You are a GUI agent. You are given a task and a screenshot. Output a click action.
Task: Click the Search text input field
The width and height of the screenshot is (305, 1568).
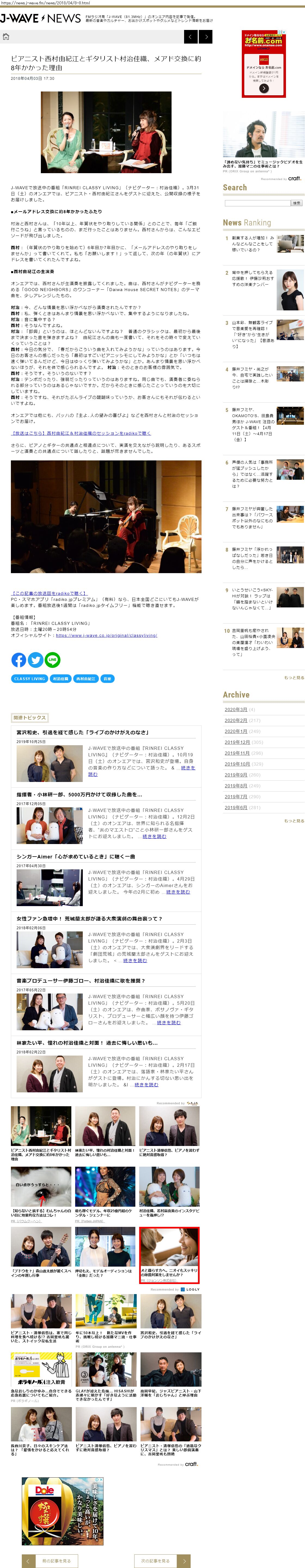pos(257,203)
